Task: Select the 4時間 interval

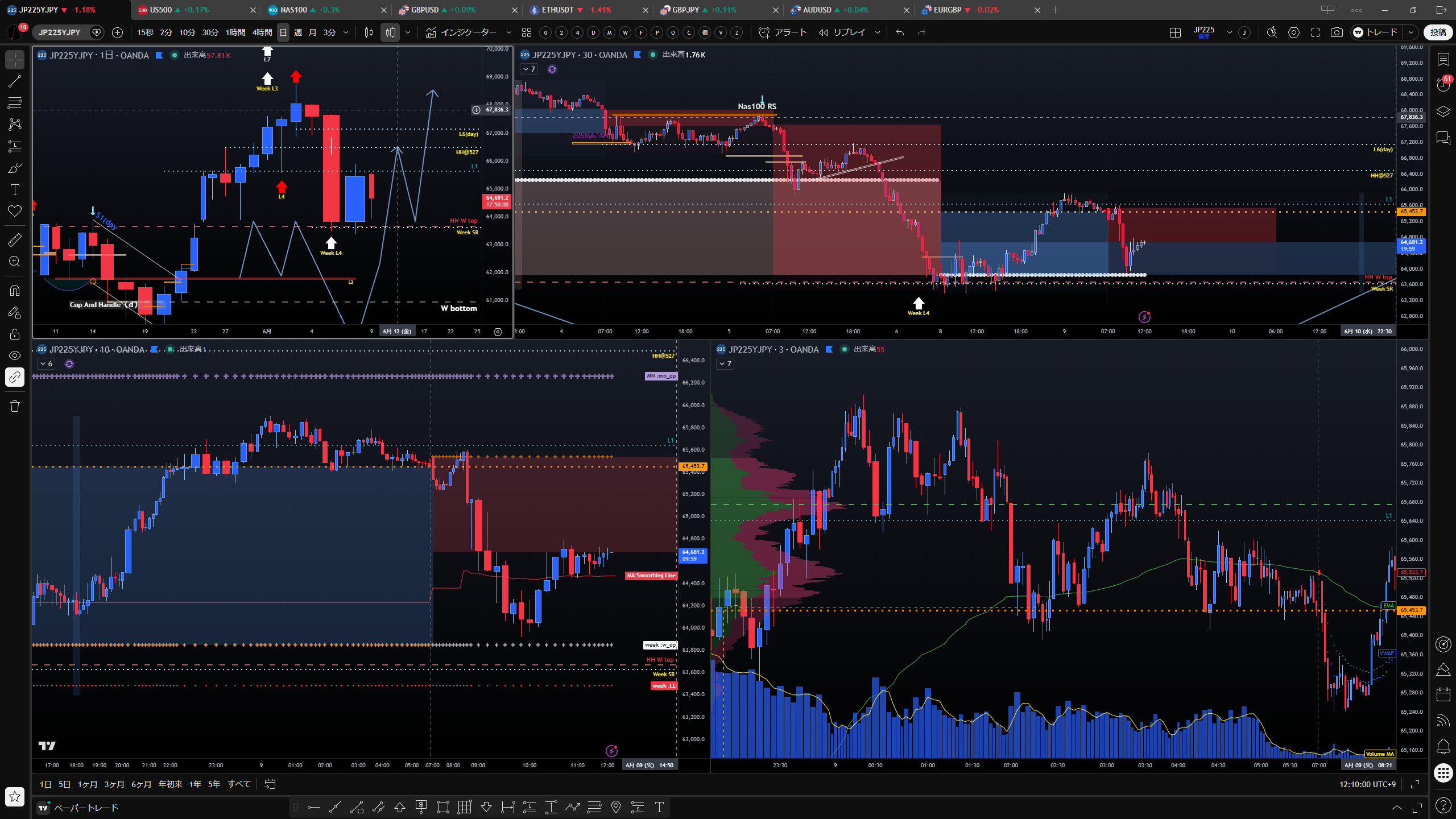Action: [x=262, y=32]
